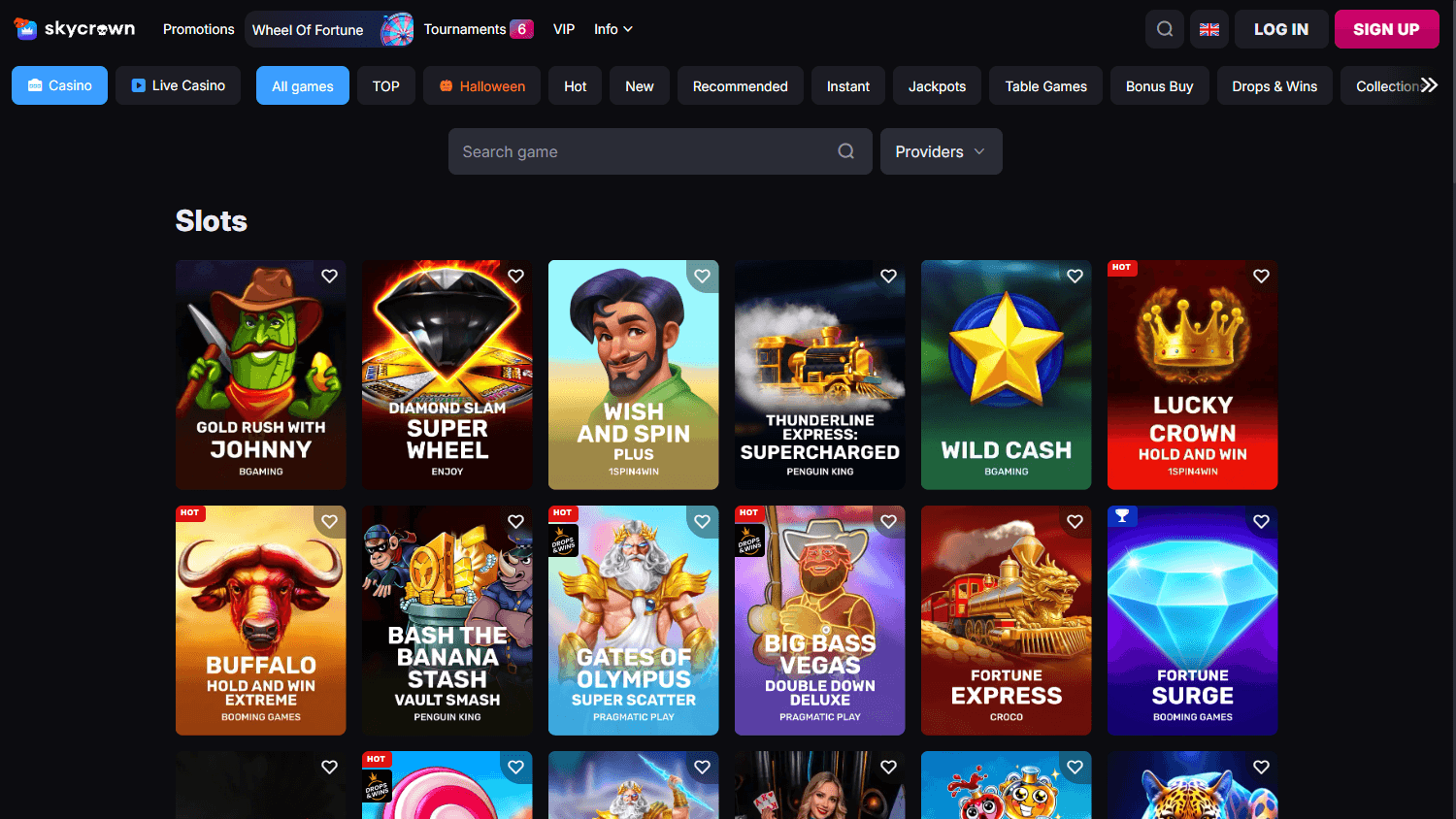Screen dimensions: 1456x819
Task: Favorite Wish And Spin Plus game
Action: [x=703, y=277]
